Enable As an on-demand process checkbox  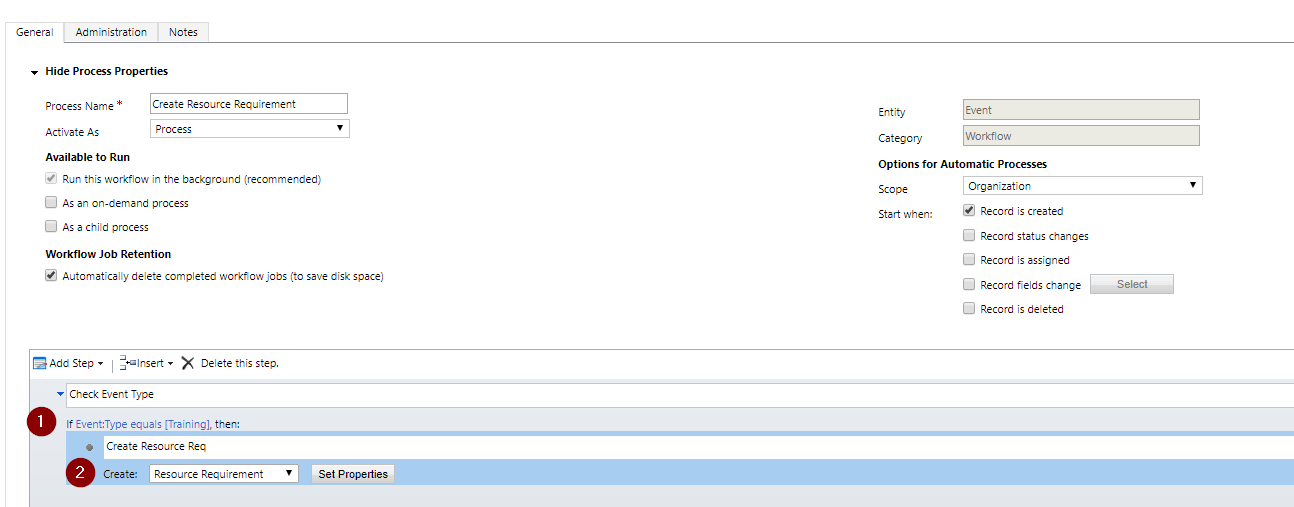(x=51, y=203)
